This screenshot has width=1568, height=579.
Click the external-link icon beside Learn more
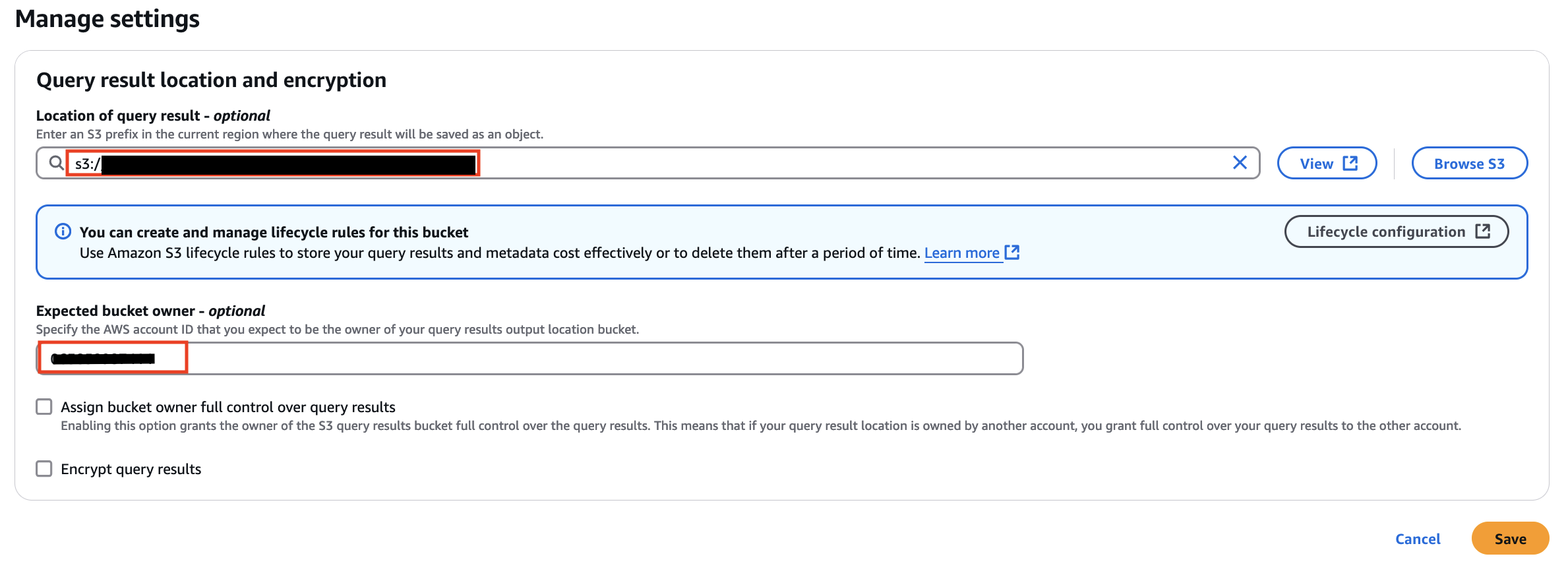tap(1012, 253)
